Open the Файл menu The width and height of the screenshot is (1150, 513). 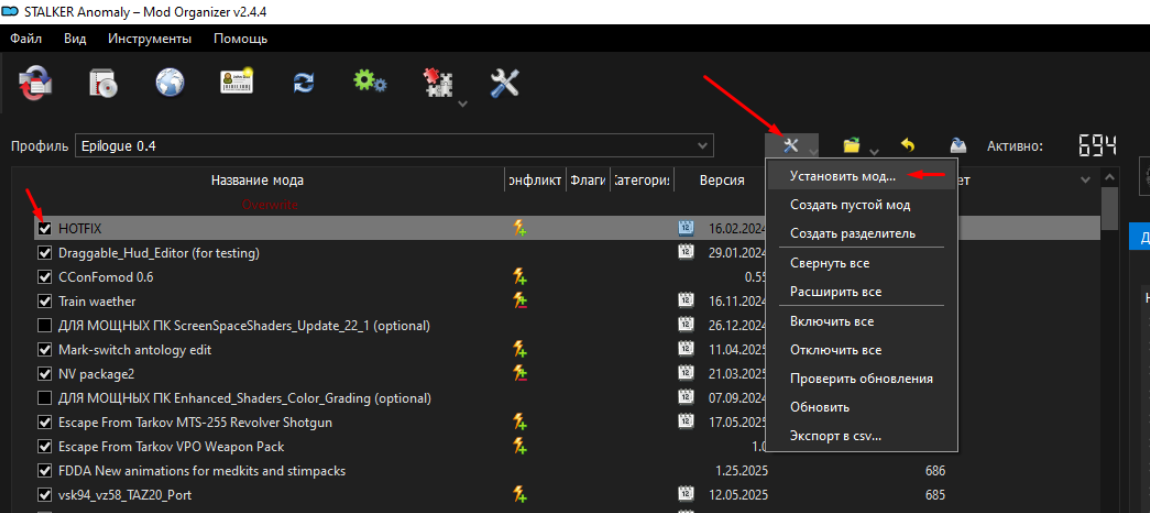coord(26,39)
